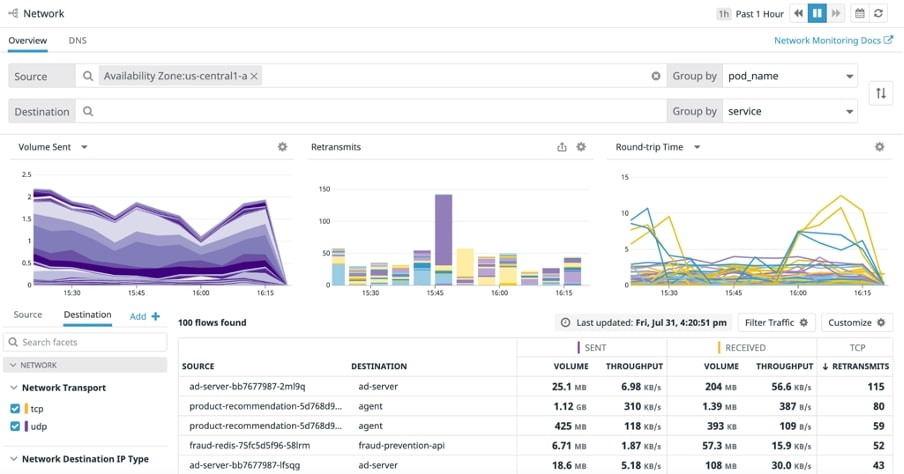904x474 pixels.
Task: Open the Network Monitoring Docs link
Action: [x=834, y=41]
